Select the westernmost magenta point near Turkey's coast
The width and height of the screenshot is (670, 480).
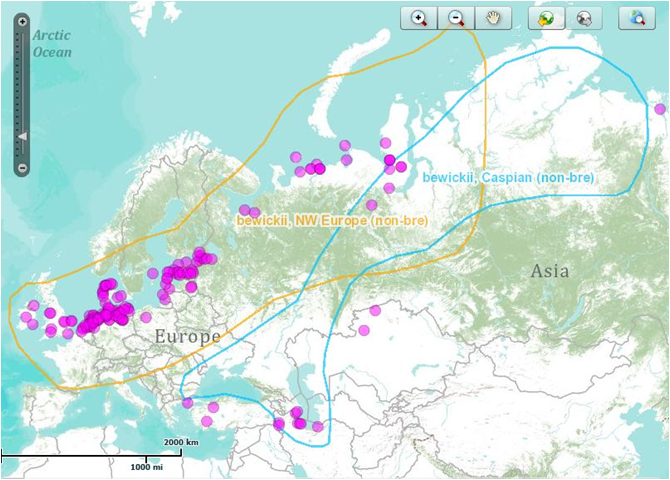tap(188, 404)
